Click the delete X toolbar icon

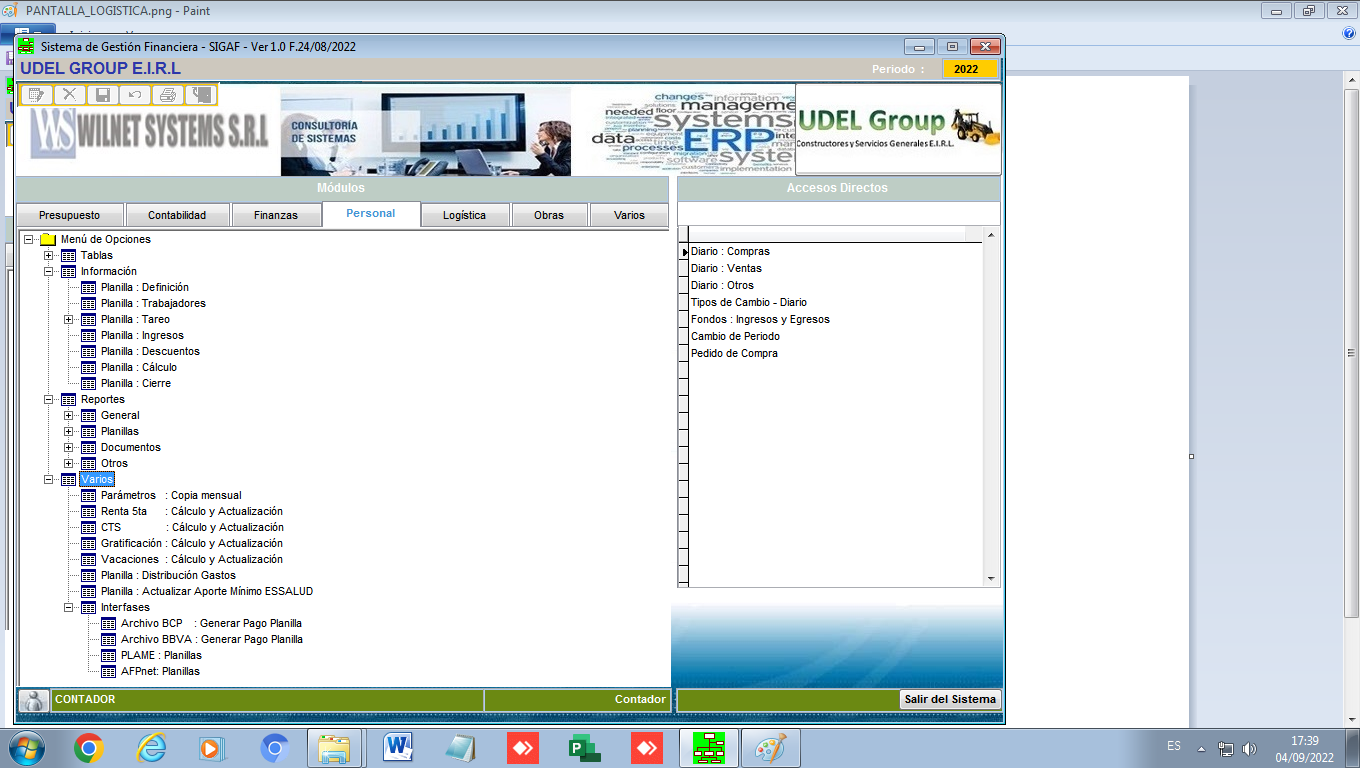(69, 95)
